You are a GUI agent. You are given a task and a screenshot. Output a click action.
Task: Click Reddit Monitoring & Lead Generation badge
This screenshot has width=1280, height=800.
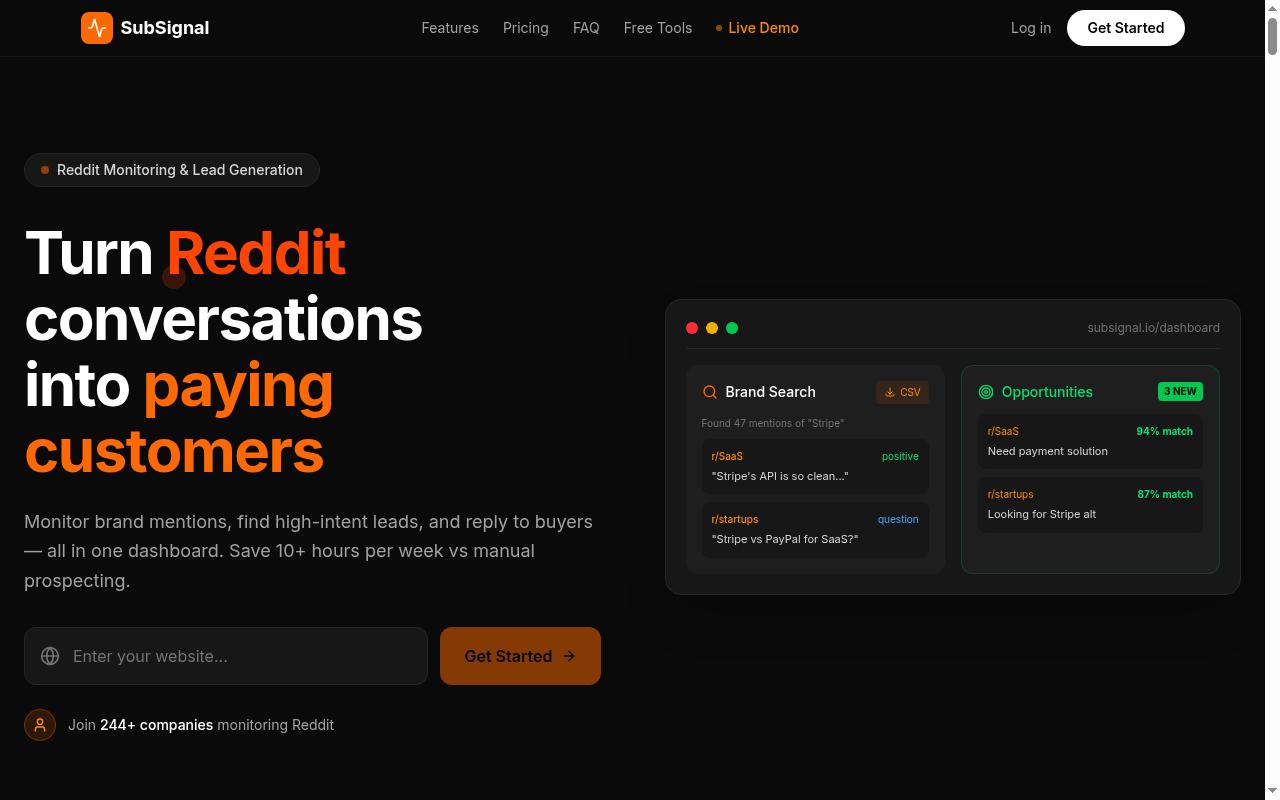tap(172, 170)
